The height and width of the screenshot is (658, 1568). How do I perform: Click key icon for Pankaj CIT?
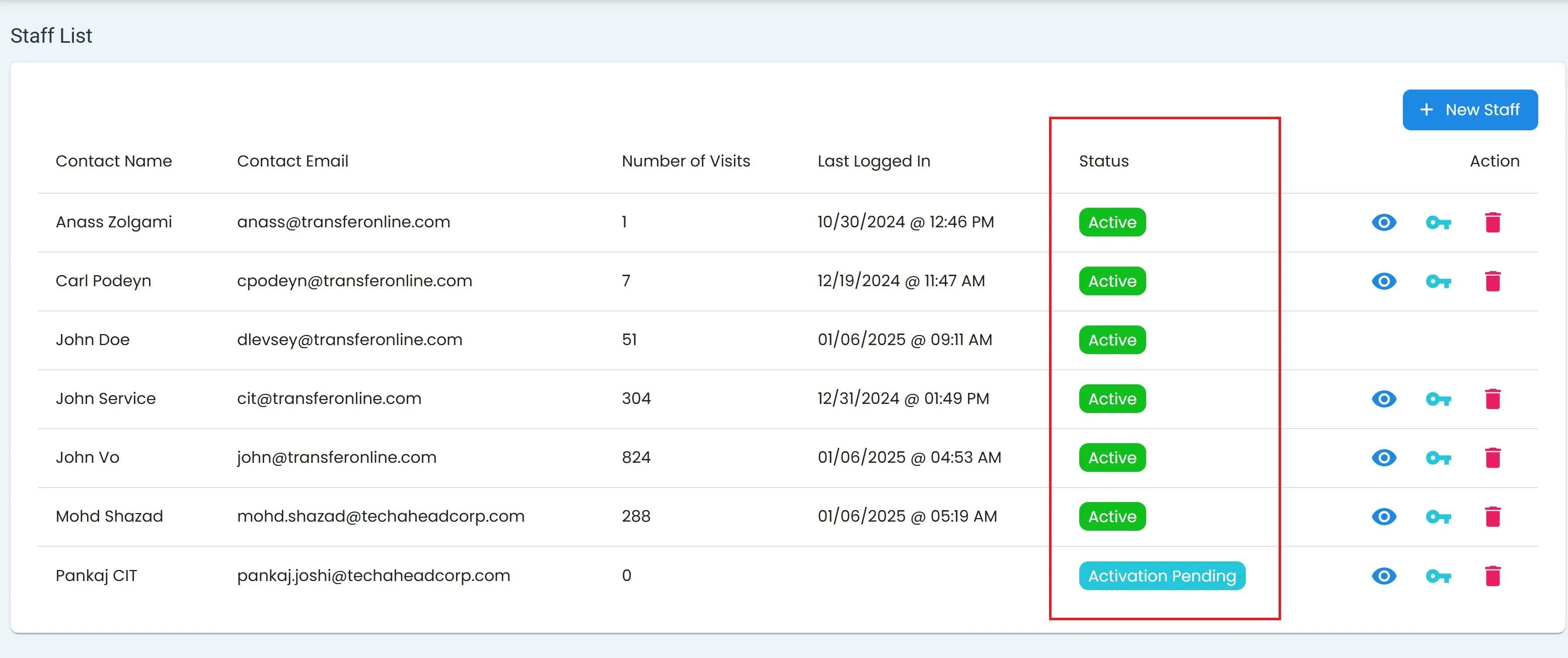(1438, 576)
